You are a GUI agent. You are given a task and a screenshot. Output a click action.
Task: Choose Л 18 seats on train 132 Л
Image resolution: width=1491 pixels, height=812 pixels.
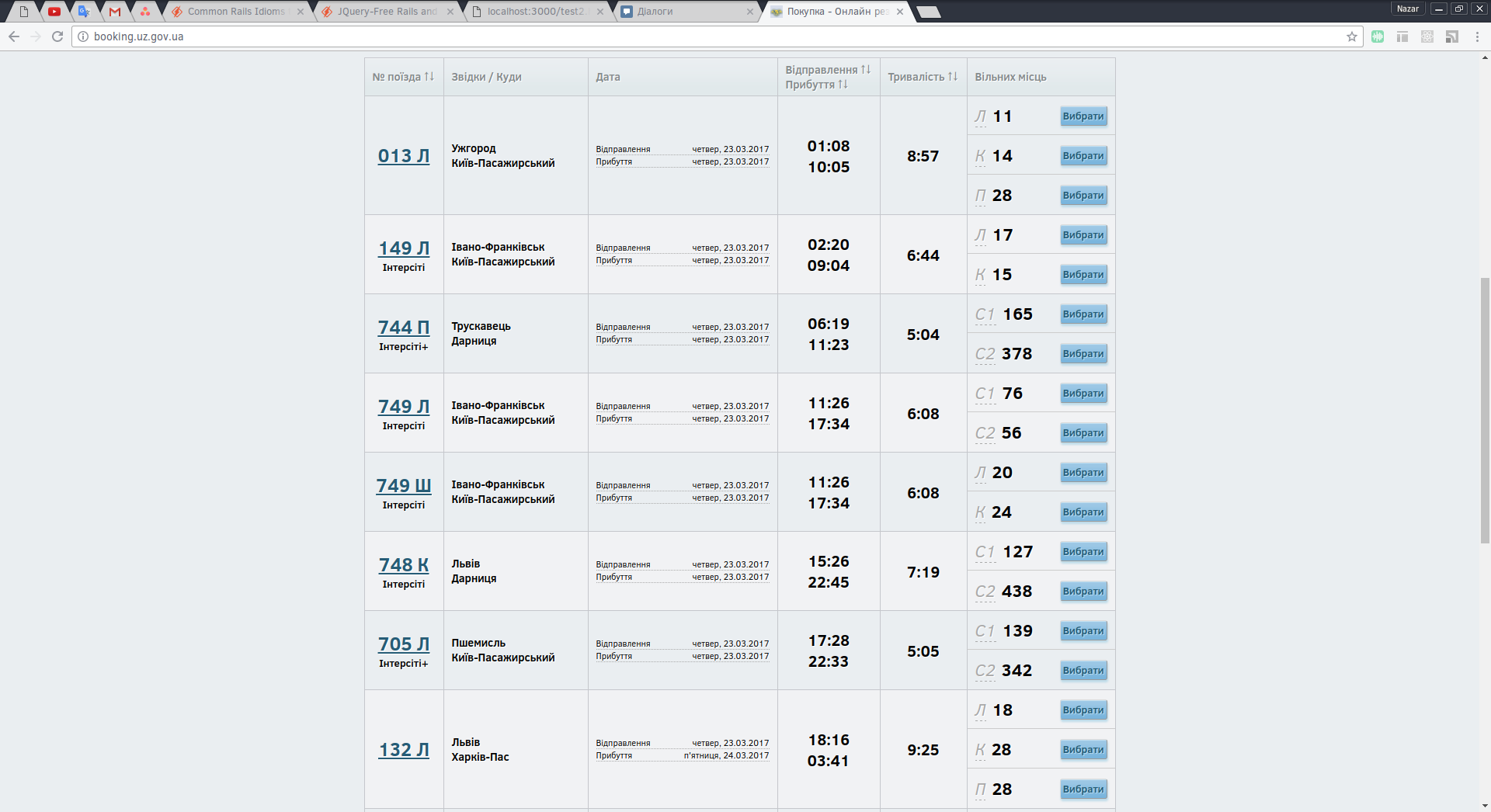pos(1083,710)
